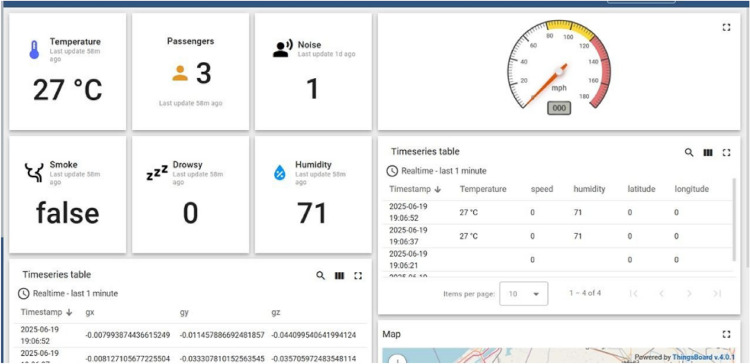Jump to last page of the table
750x364 pixels.
tap(717, 294)
